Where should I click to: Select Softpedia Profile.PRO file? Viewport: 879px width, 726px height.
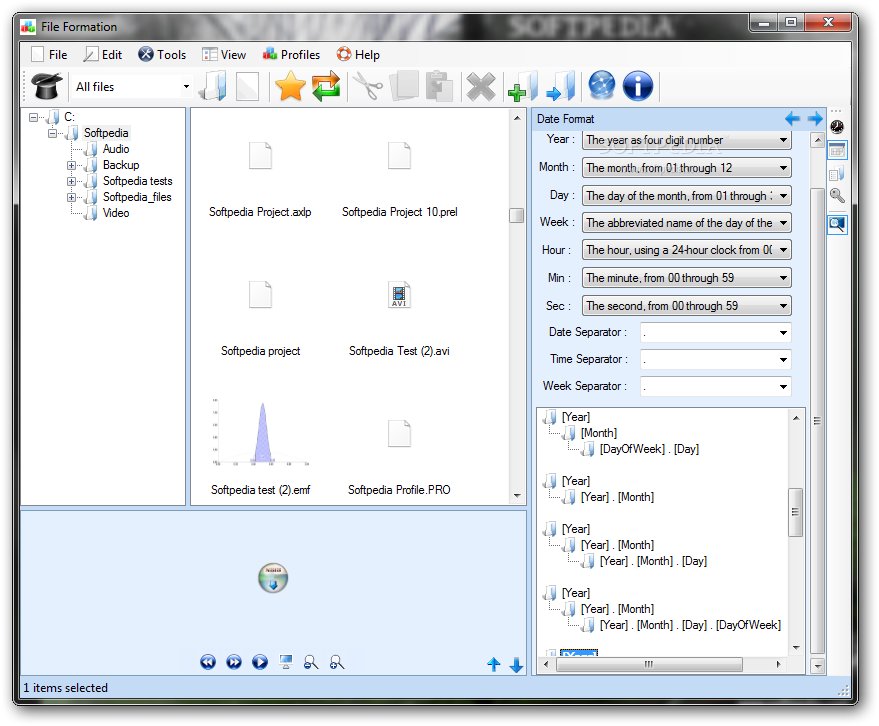399,490
